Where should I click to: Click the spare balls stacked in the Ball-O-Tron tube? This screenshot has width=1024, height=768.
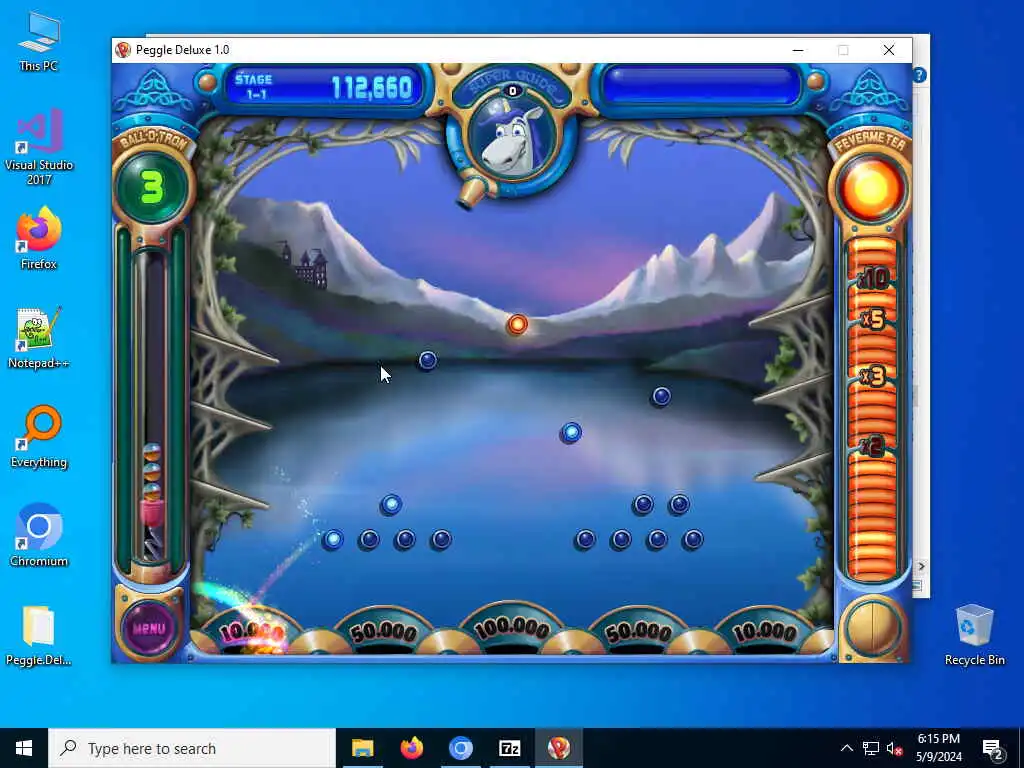152,473
